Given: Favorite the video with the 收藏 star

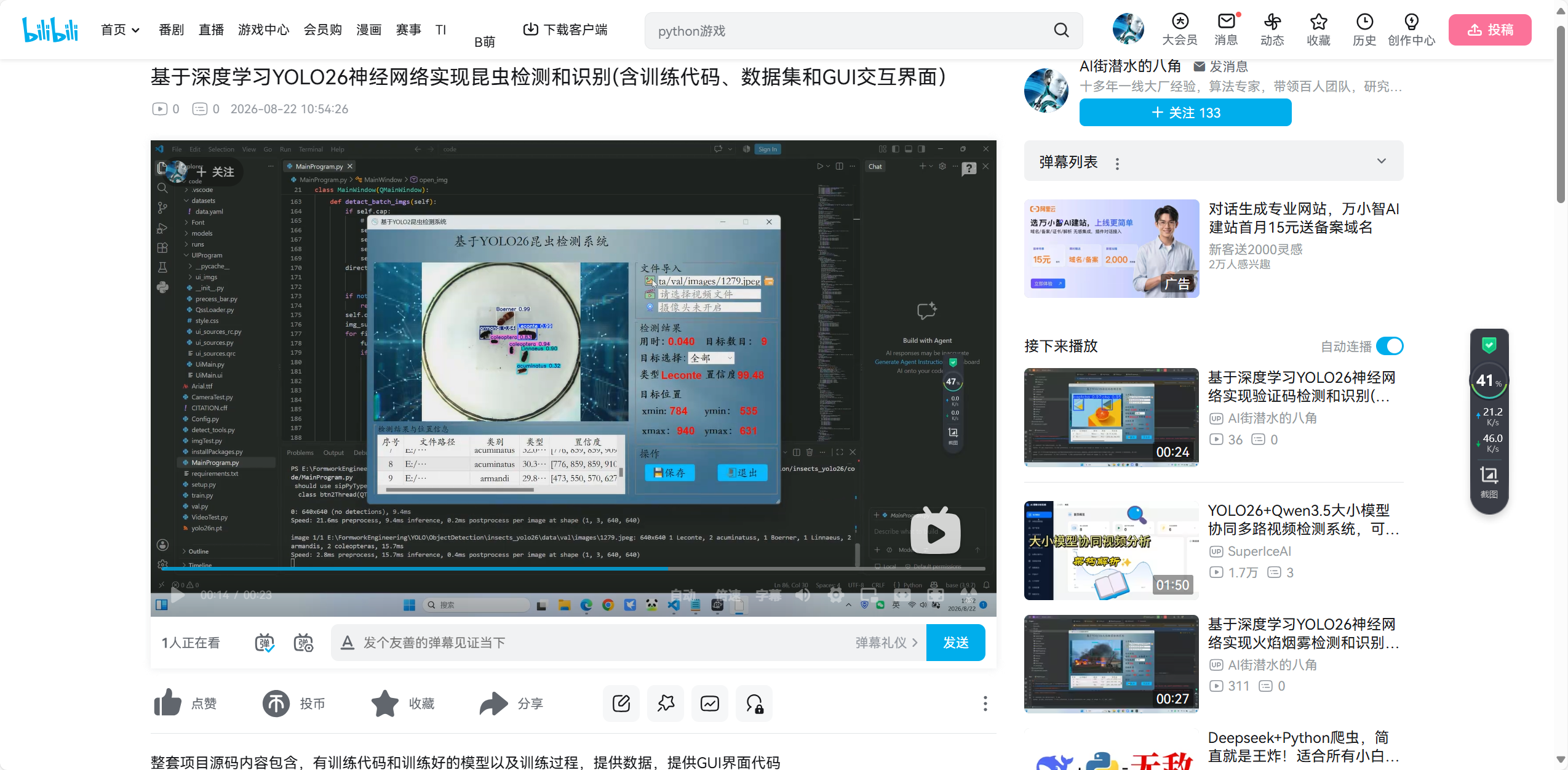Looking at the screenshot, I should coord(385,703).
